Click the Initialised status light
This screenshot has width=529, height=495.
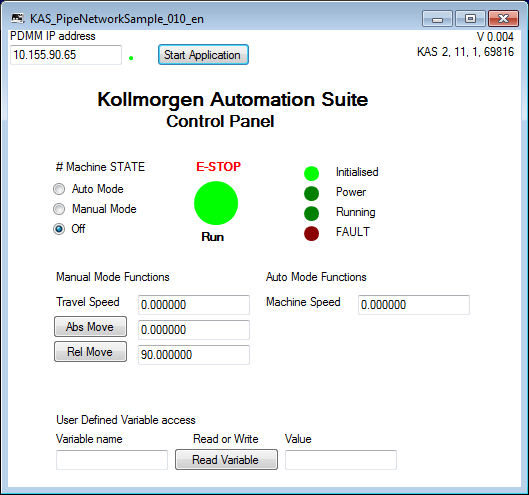point(311,173)
